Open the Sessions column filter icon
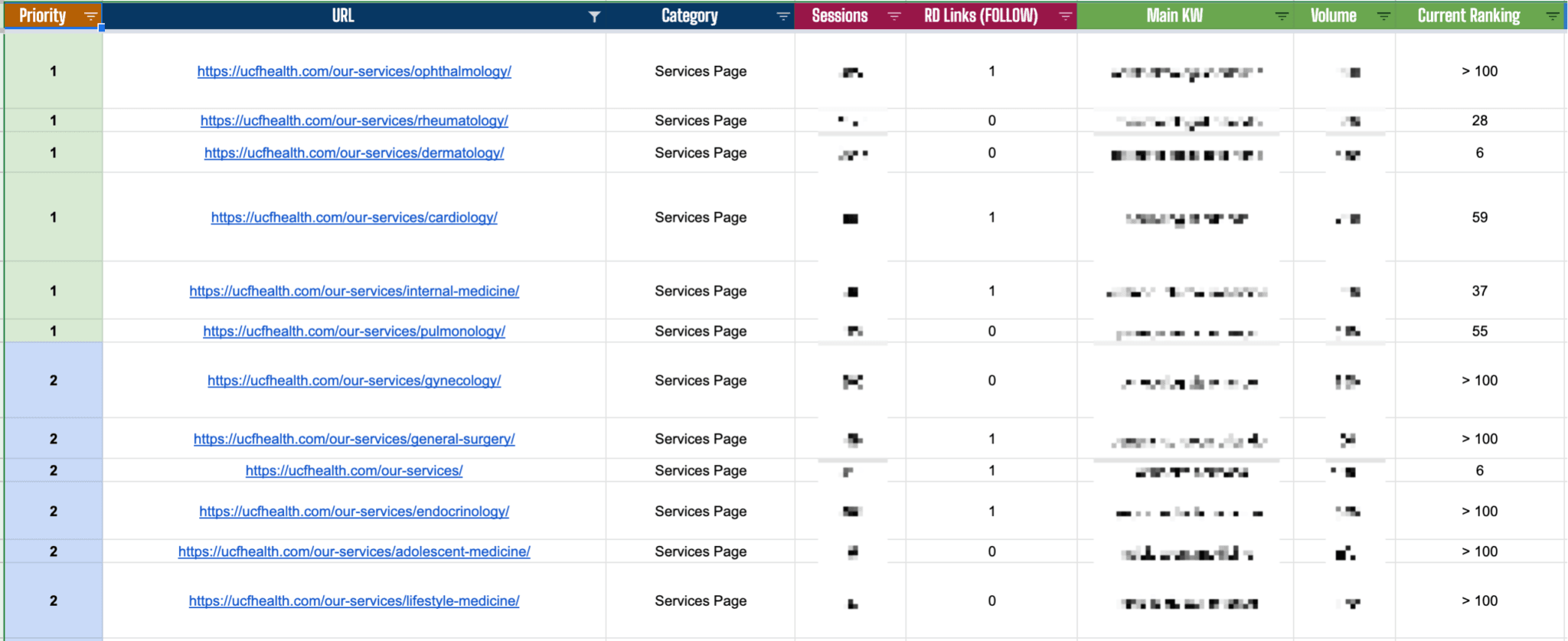Screen dimensions: 1568x641 click(894, 16)
